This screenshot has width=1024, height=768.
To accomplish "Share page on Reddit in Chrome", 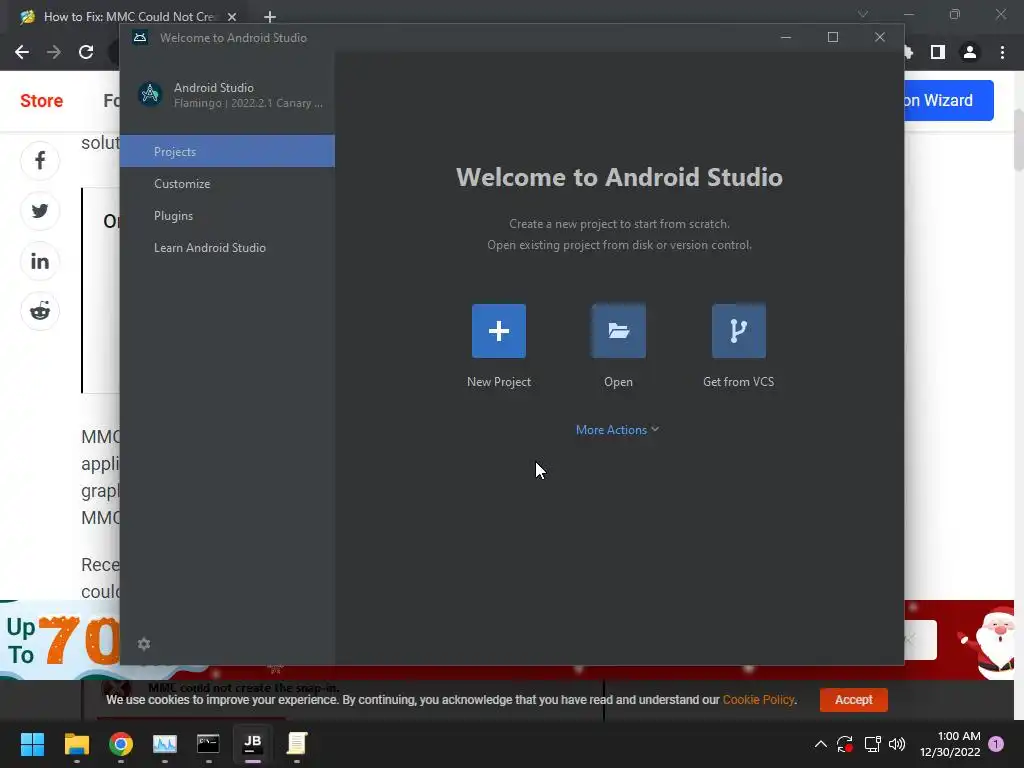I will (40, 312).
